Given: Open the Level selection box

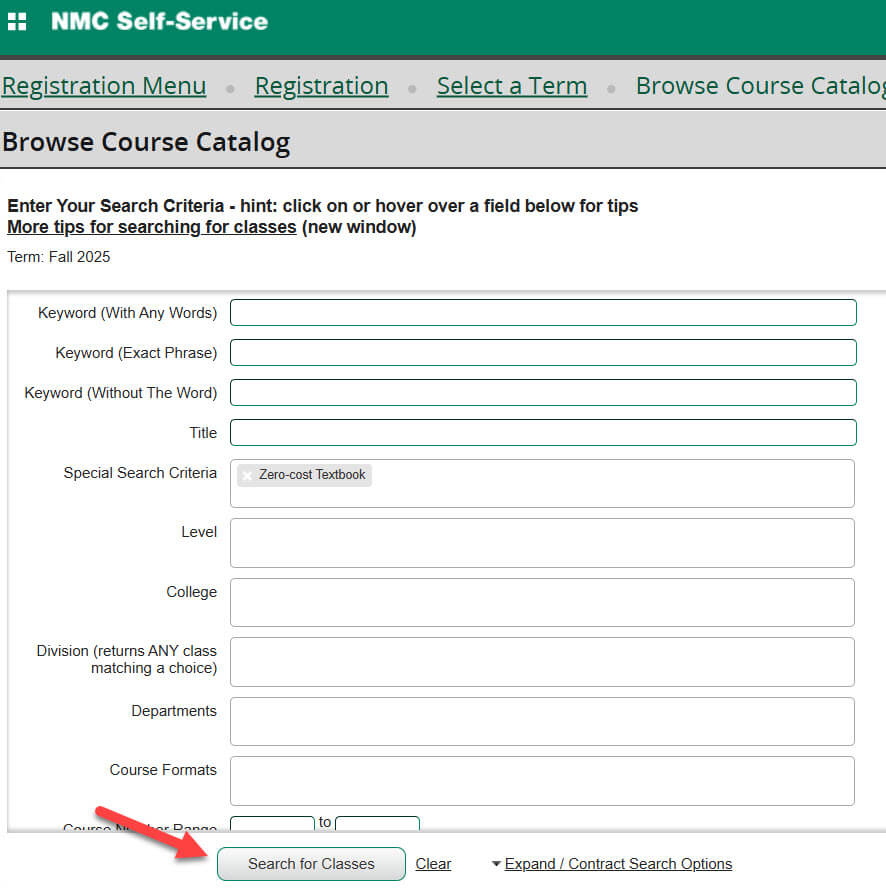Looking at the screenshot, I should click(542, 543).
